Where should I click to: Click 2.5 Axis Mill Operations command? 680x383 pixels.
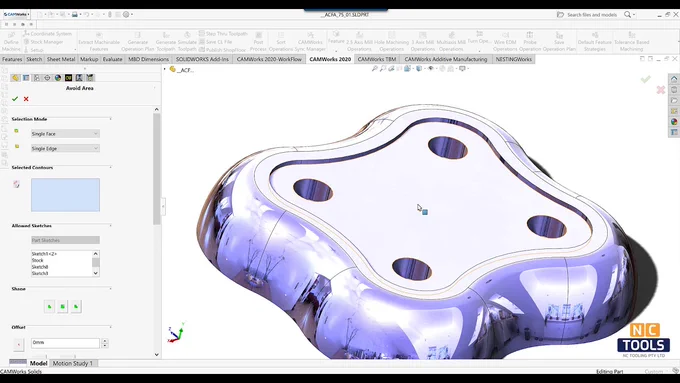point(359,42)
